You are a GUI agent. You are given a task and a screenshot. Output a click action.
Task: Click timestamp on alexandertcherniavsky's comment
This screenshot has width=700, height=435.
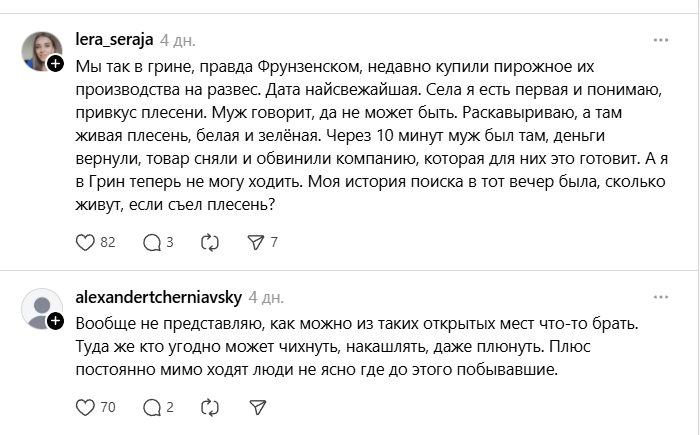tap(265, 298)
